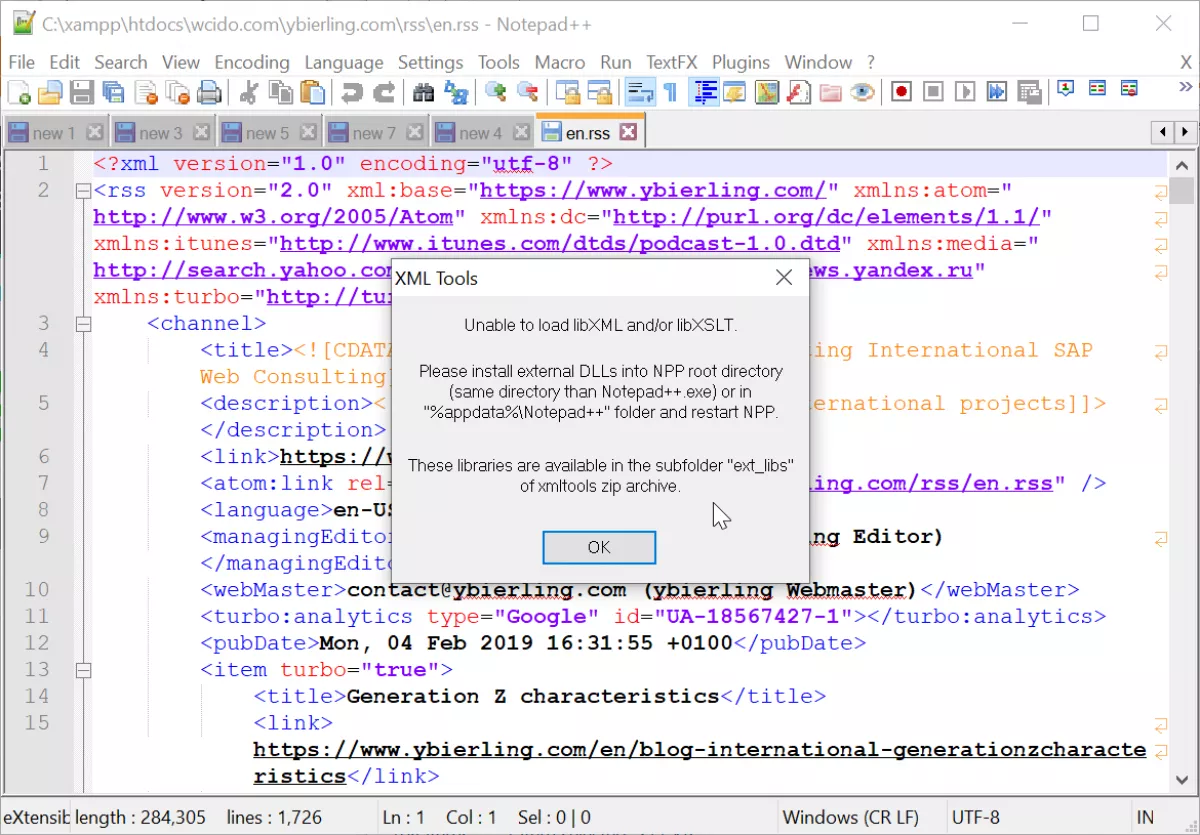Click the New file toolbar icon
Viewport: 1200px width, 835px height.
[19, 93]
